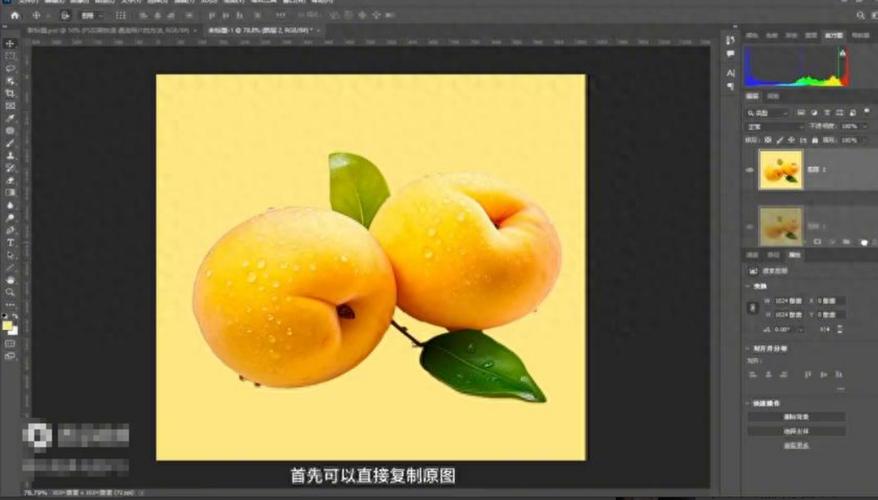Select the Clone Stamp tool
Image resolution: width=878 pixels, height=500 pixels.
10,156
